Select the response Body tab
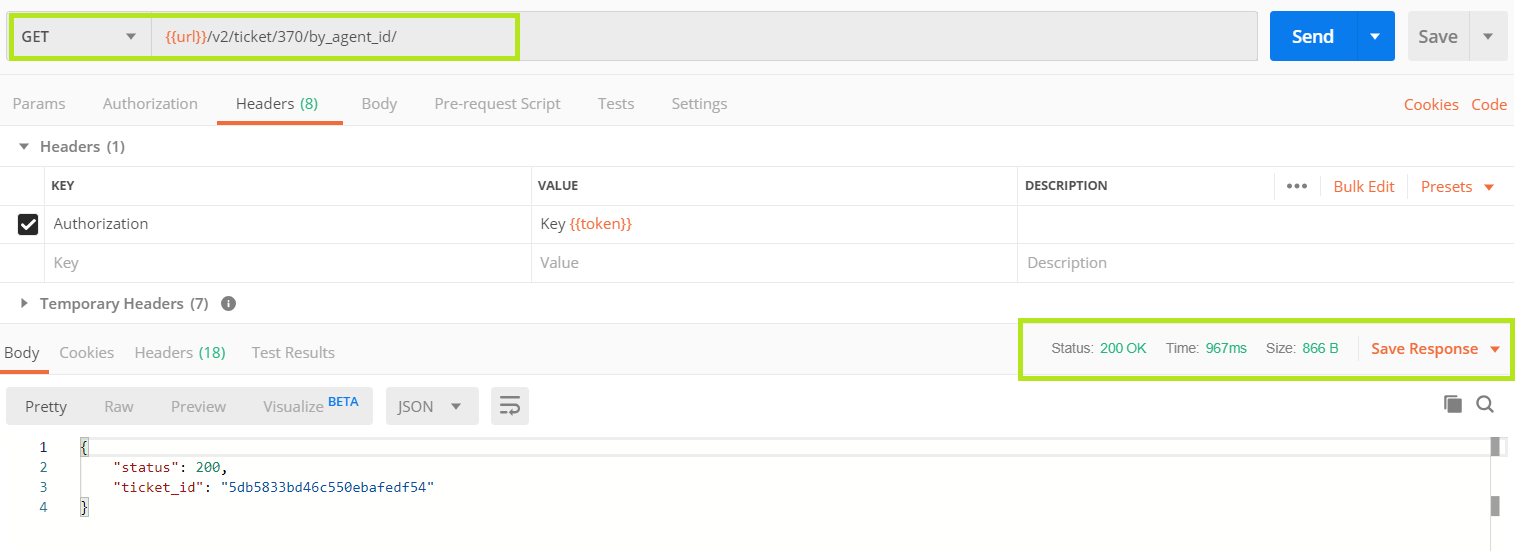The height and width of the screenshot is (551, 1529). tap(22, 352)
